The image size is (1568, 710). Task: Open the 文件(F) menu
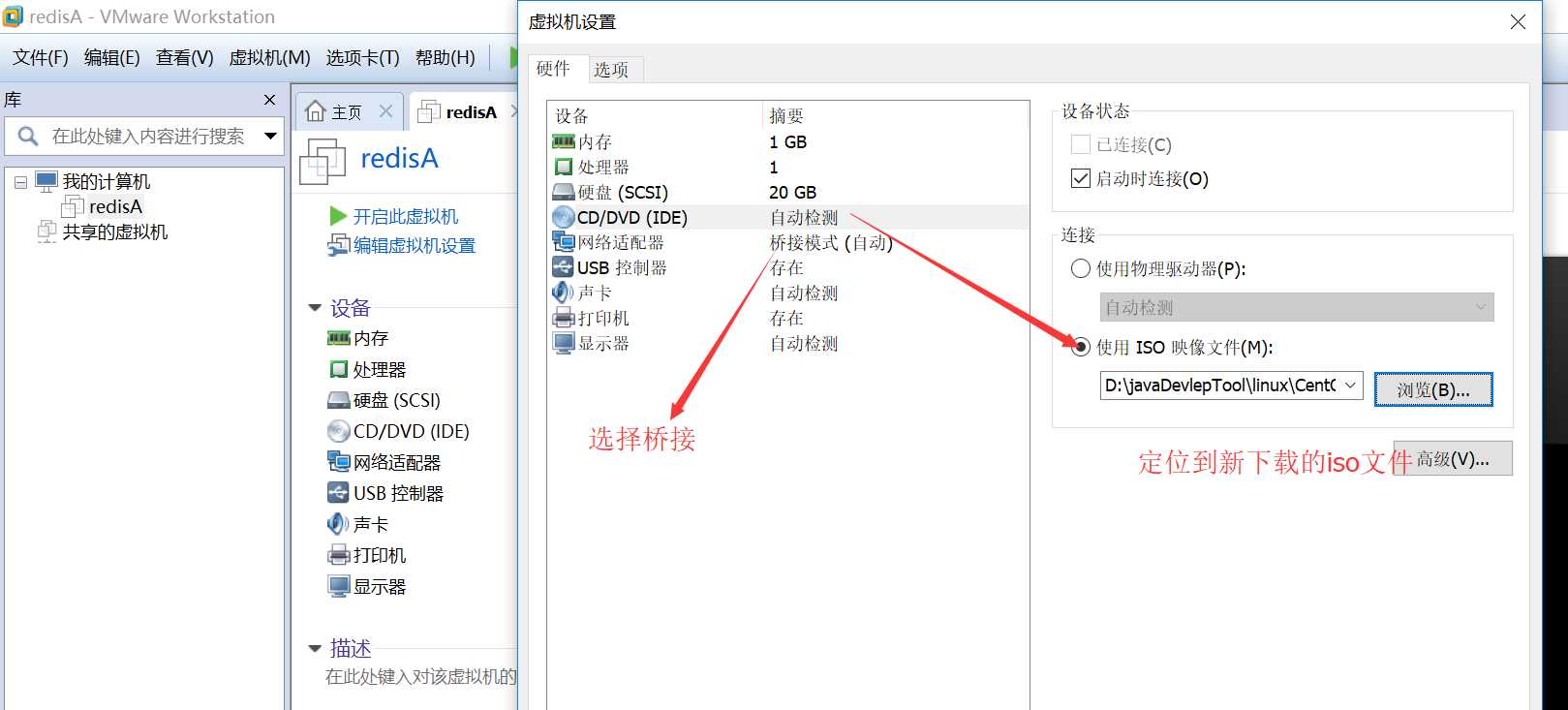(x=41, y=57)
